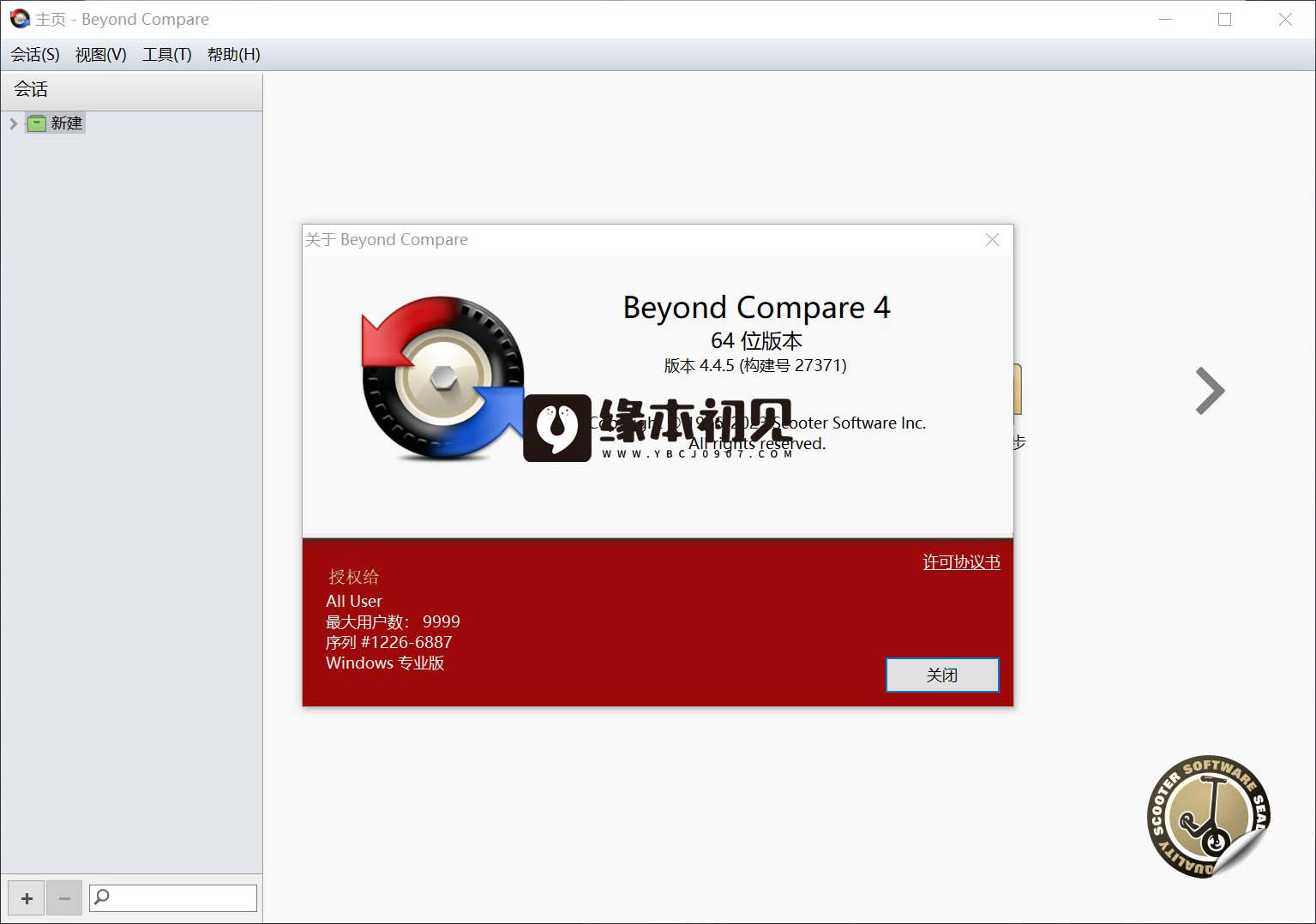Select the 新建 label in sessions tree
The width and height of the screenshot is (1316, 924).
67,123
